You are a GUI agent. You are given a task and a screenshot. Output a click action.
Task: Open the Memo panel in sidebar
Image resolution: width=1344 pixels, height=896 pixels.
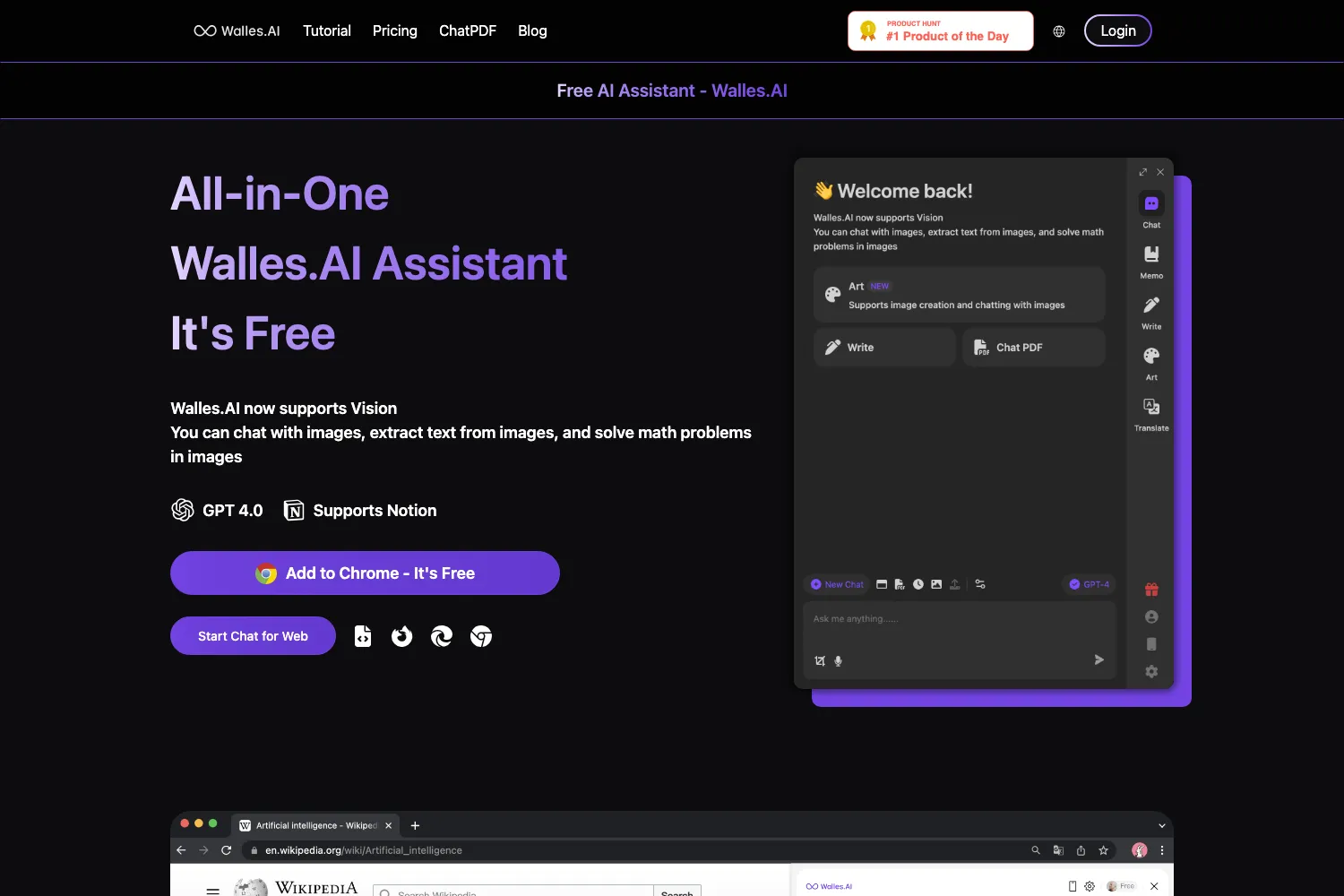(1151, 261)
